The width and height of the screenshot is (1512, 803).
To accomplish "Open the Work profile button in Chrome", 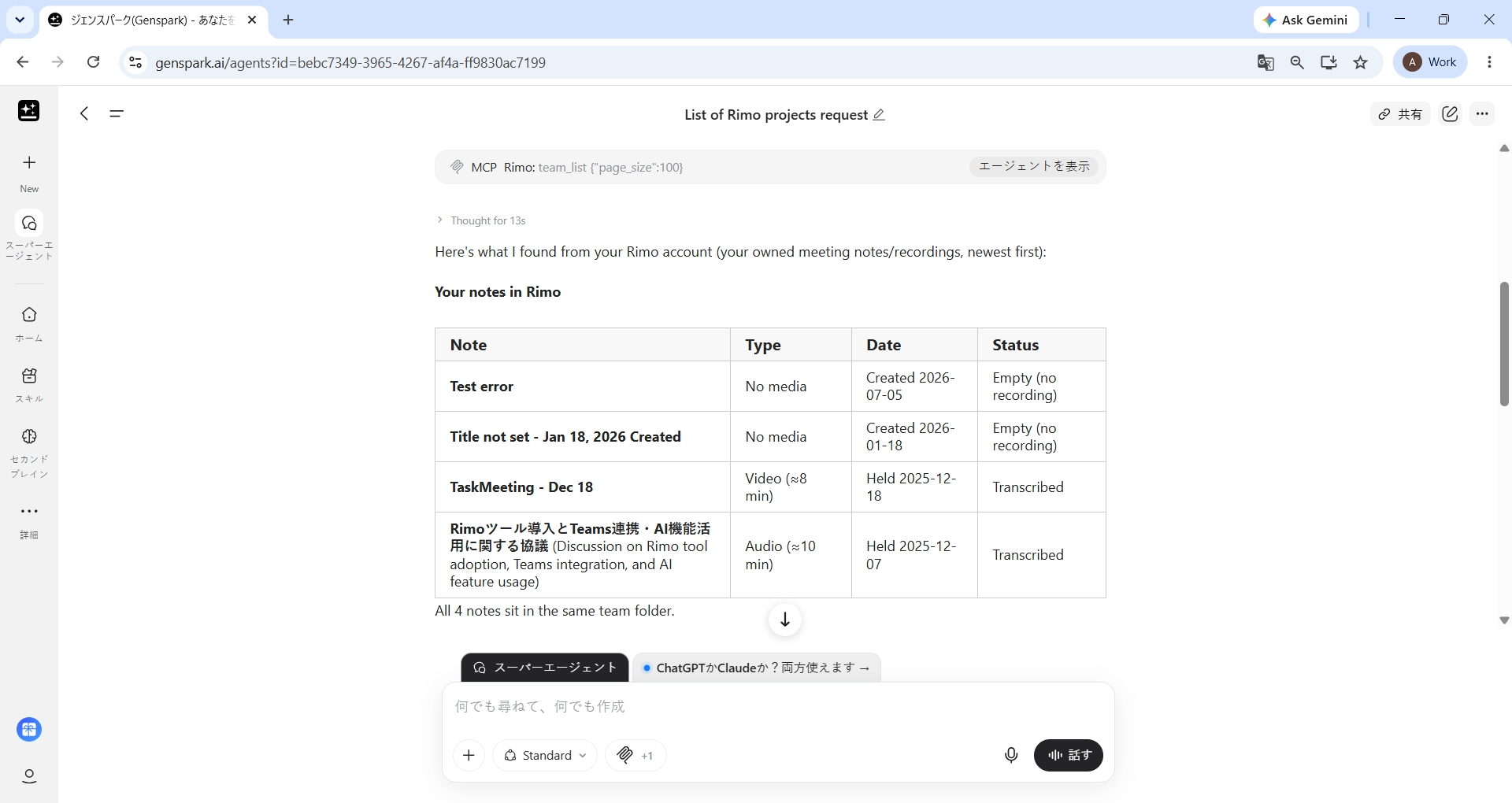I will point(1430,62).
